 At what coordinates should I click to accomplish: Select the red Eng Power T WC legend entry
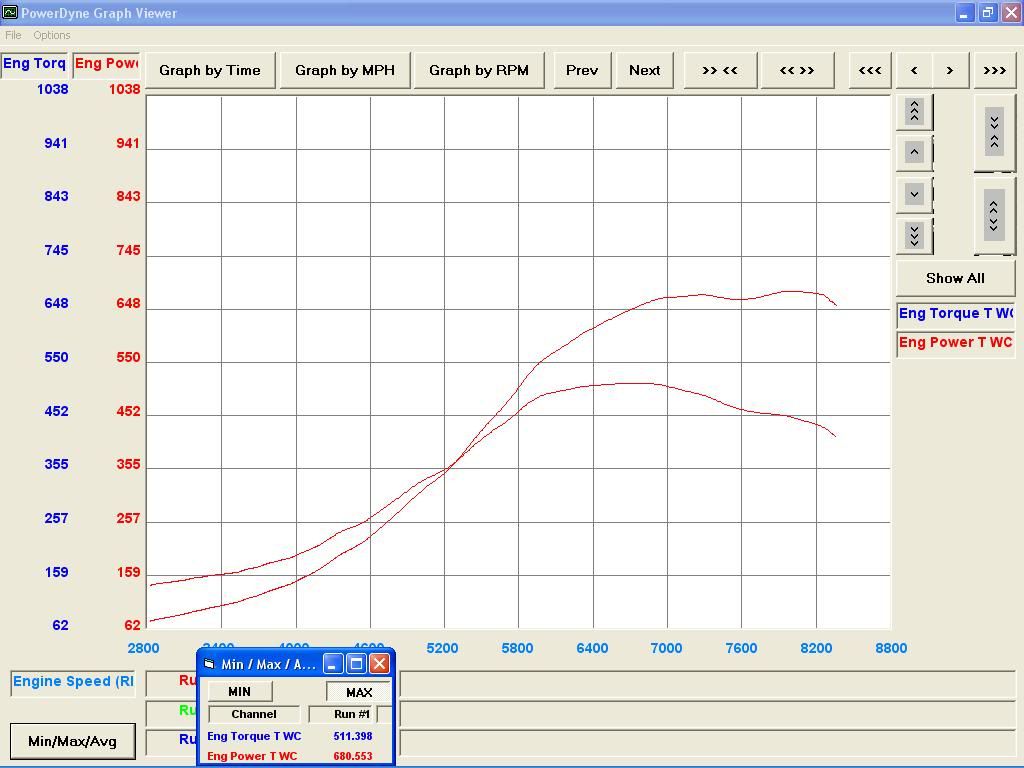(x=955, y=343)
